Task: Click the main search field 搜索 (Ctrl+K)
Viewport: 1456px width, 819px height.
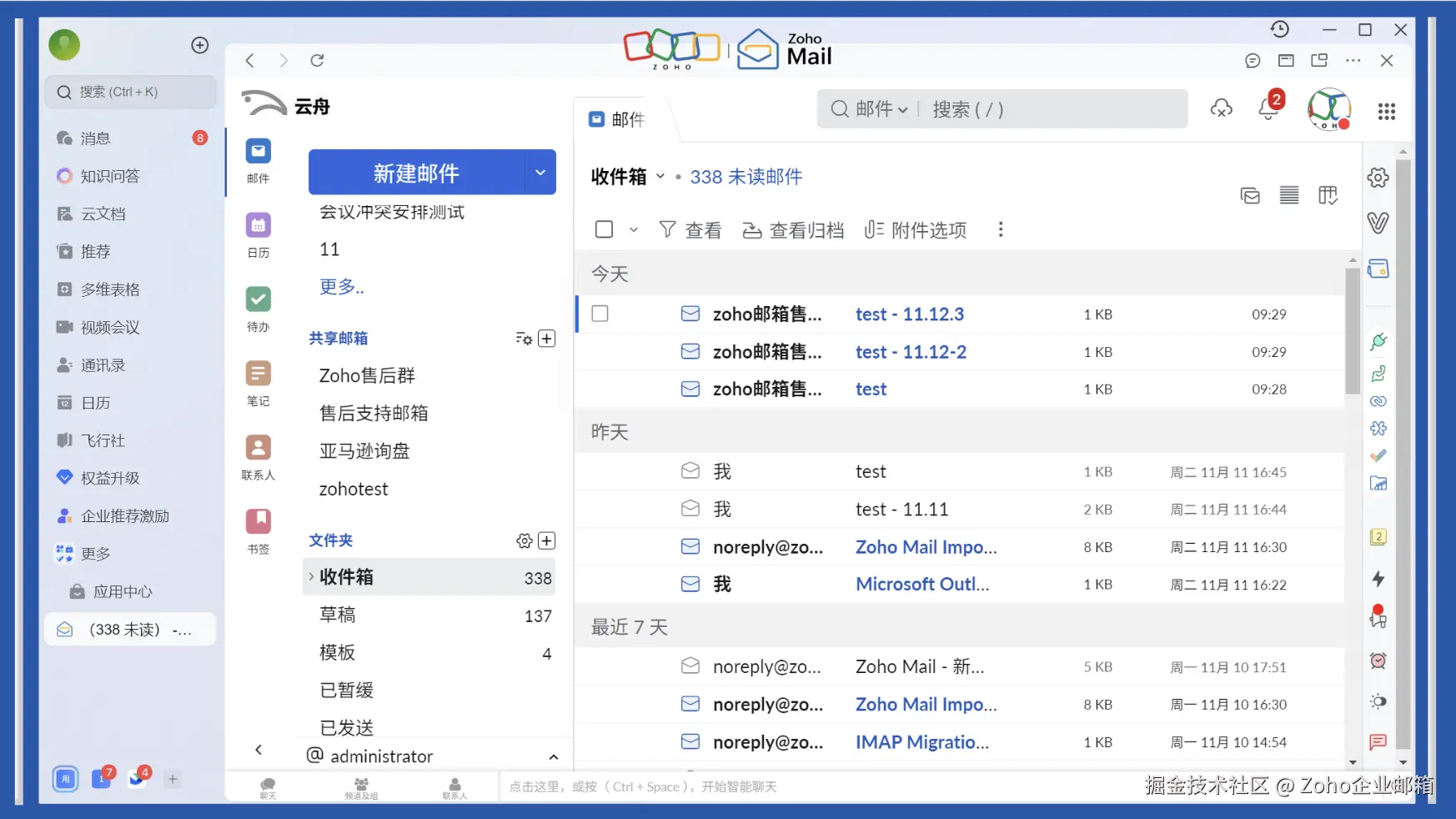Action: [x=130, y=92]
